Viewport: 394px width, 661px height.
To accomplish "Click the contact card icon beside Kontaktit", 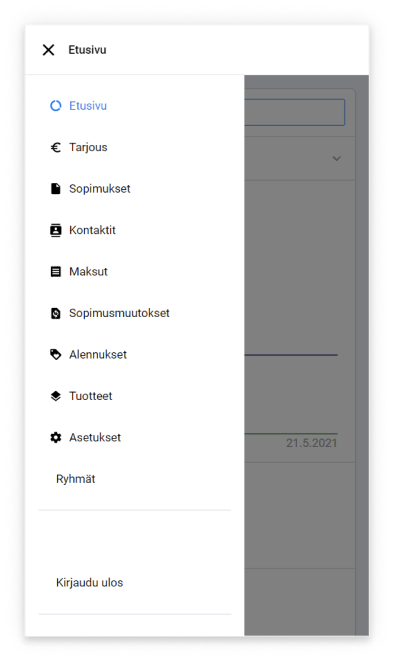I will (56, 230).
